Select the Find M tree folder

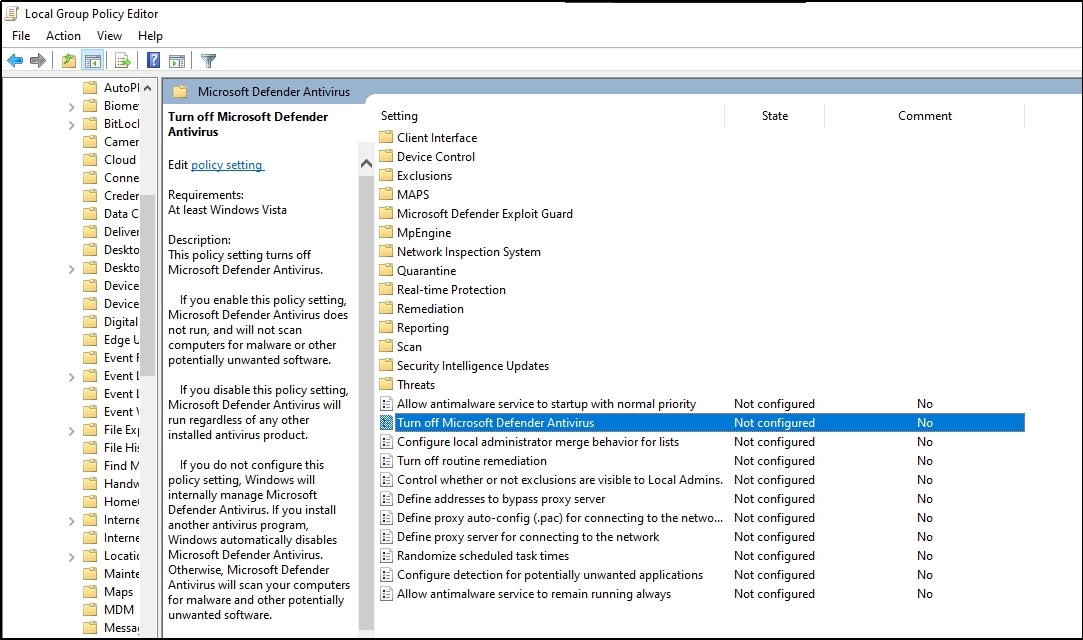[111, 465]
